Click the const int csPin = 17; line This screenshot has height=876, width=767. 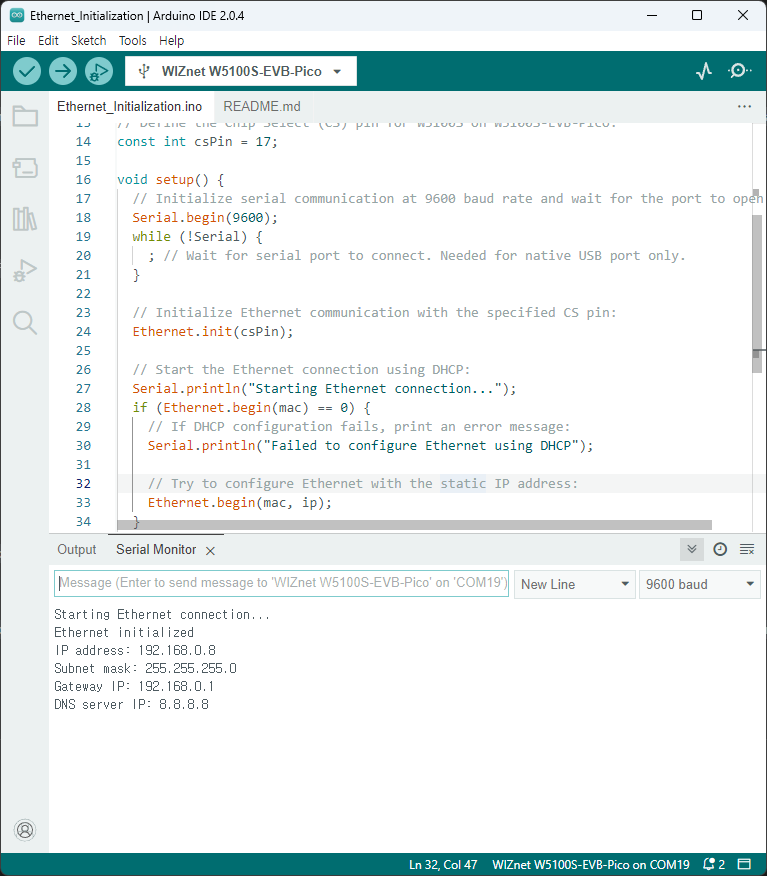(x=197, y=141)
